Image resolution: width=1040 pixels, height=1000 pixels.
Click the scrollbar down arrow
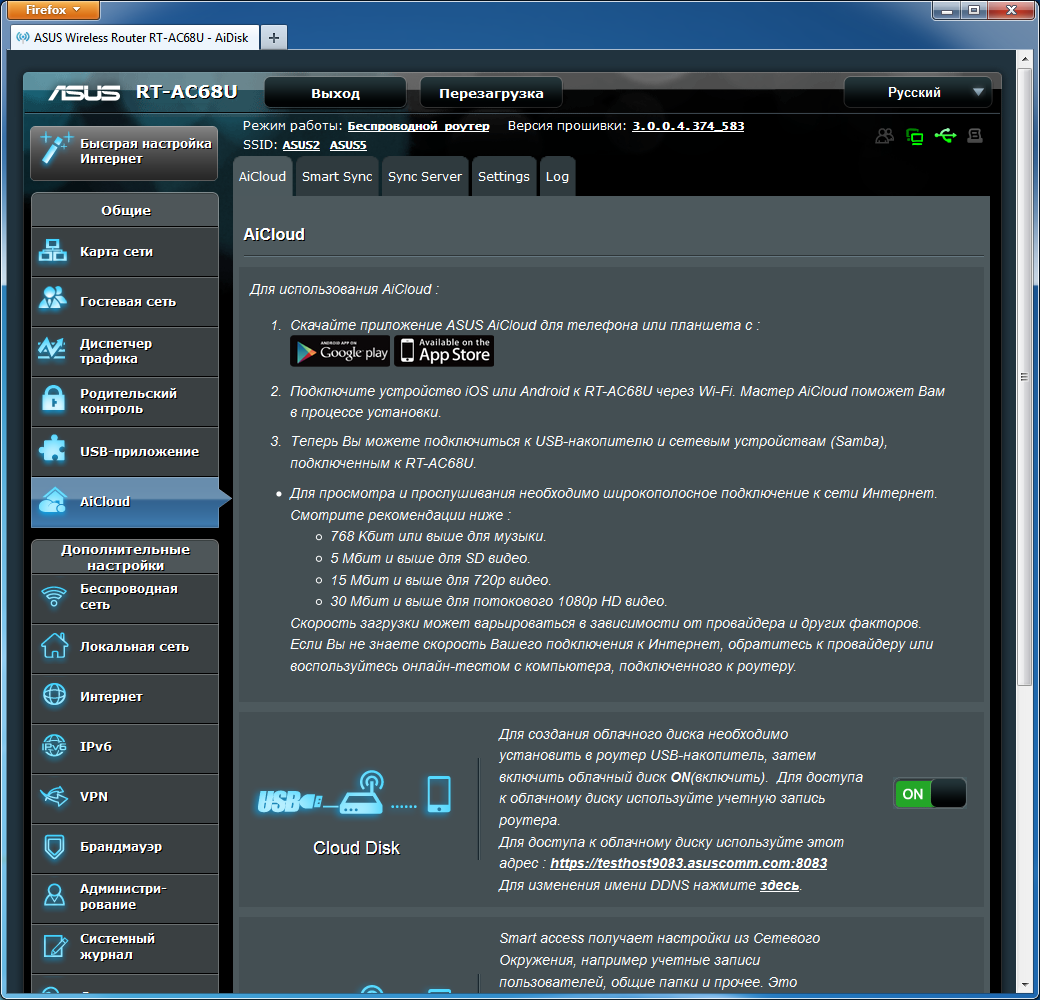(x=1025, y=986)
